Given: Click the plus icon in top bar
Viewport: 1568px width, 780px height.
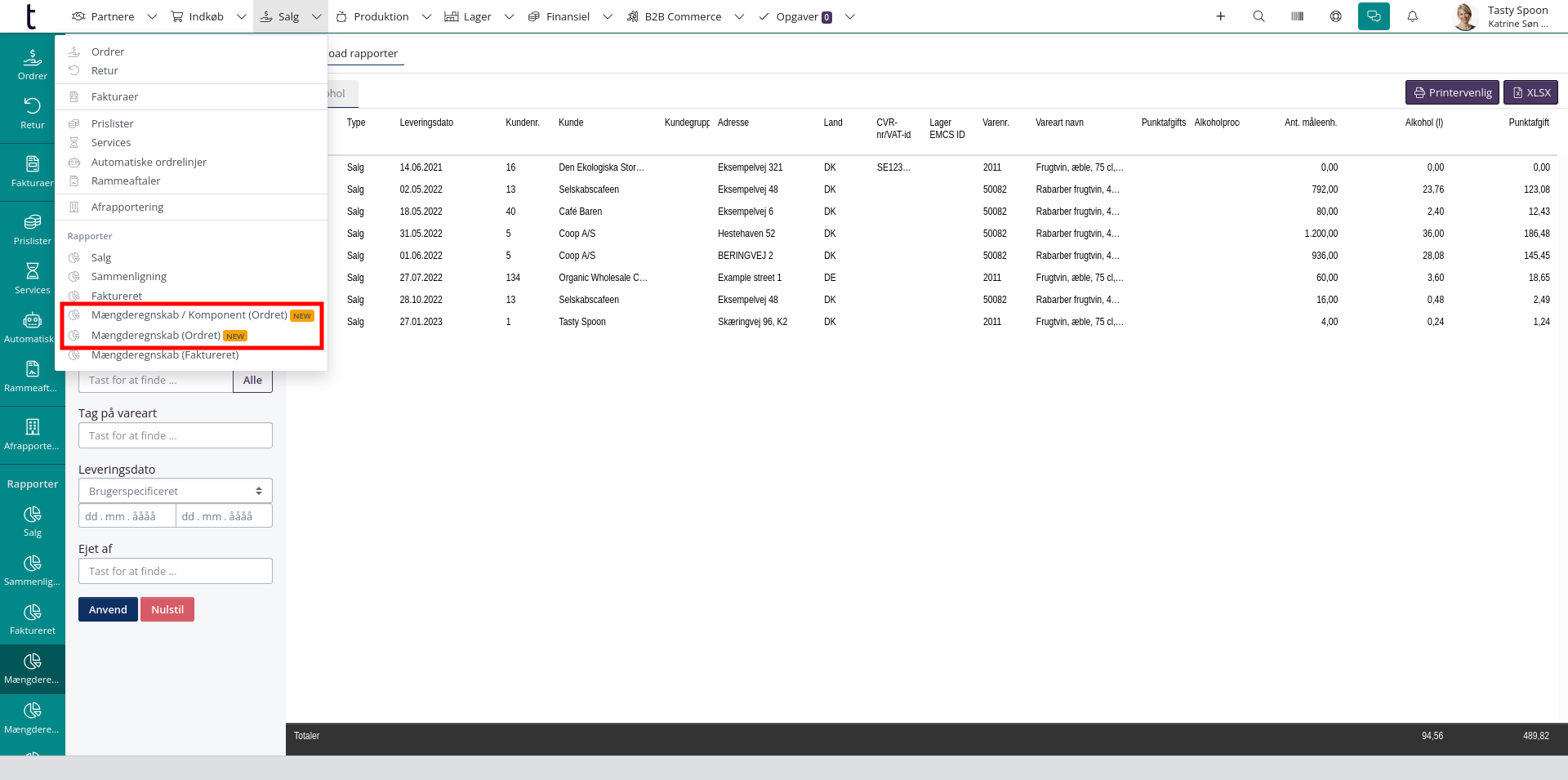Looking at the screenshot, I should click(1220, 16).
